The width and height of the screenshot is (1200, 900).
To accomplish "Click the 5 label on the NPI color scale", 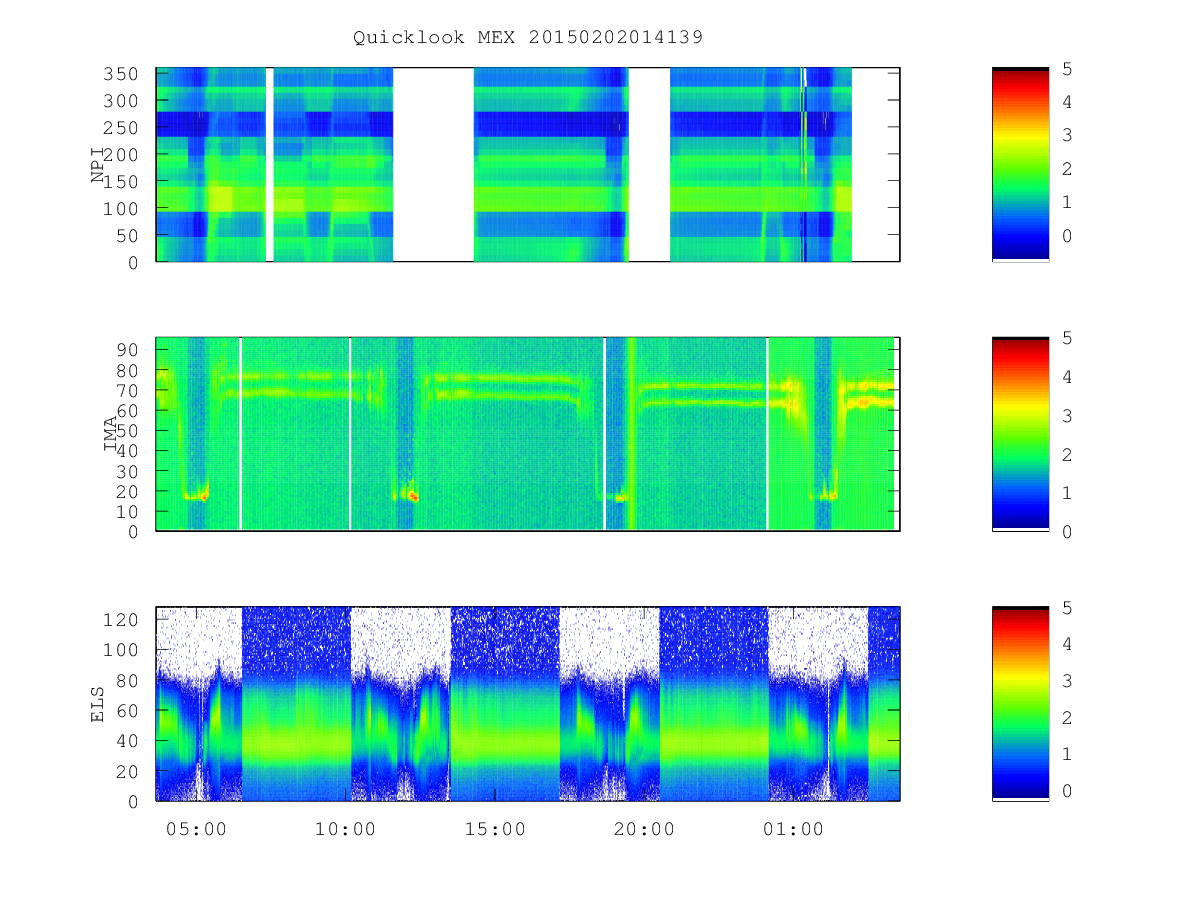I will [1067, 69].
